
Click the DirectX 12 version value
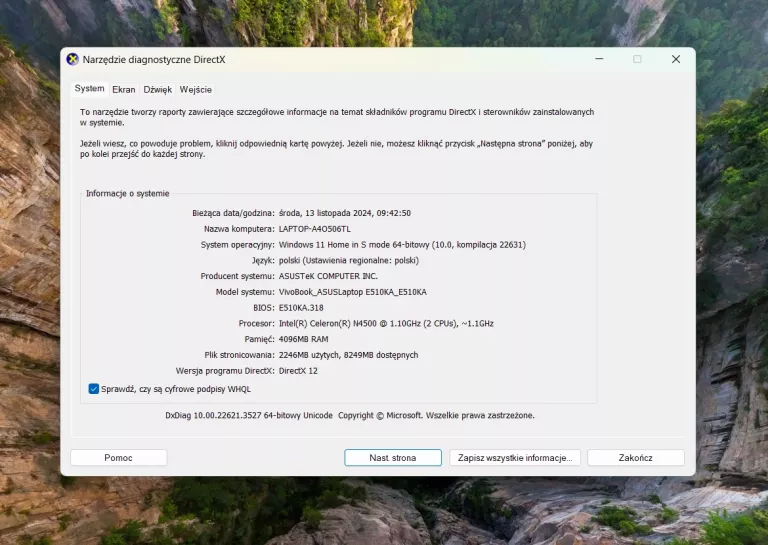pos(298,371)
